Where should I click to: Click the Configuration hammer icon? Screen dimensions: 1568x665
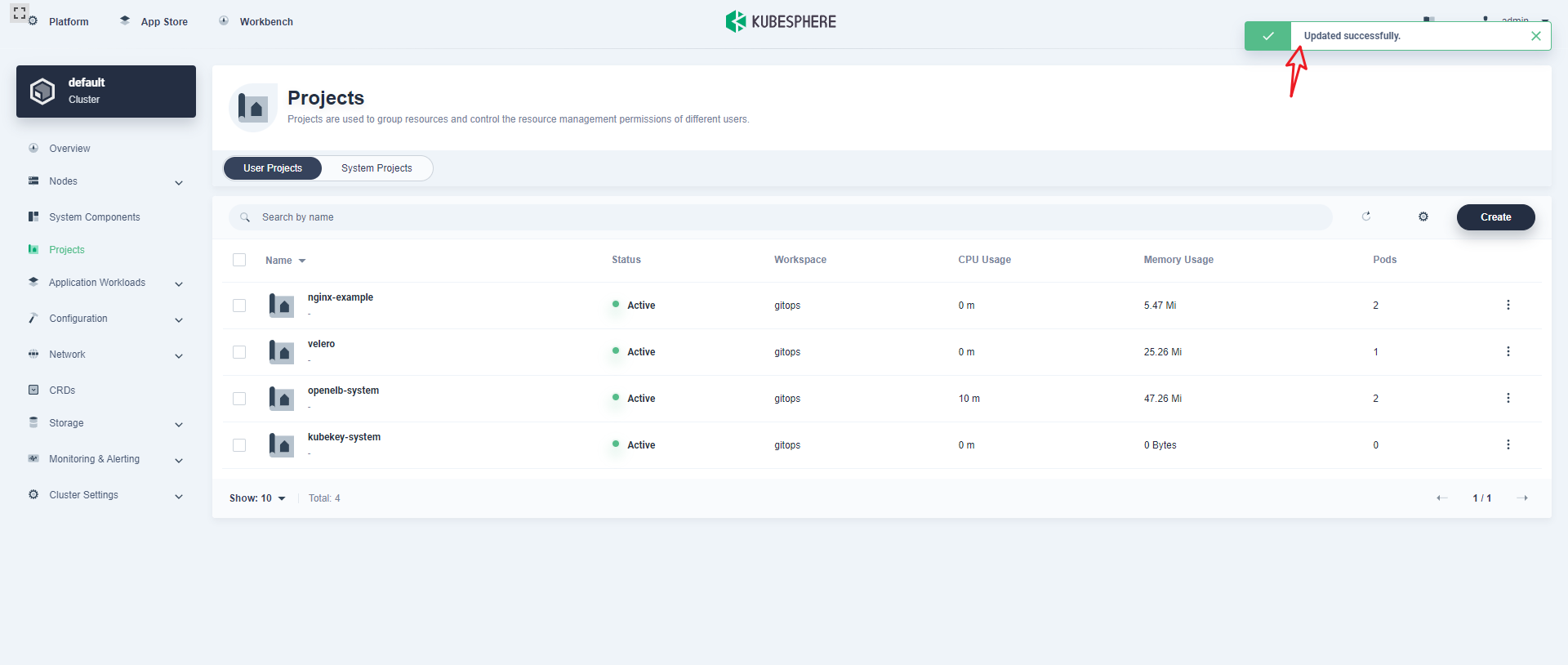pyautogui.click(x=33, y=318)
